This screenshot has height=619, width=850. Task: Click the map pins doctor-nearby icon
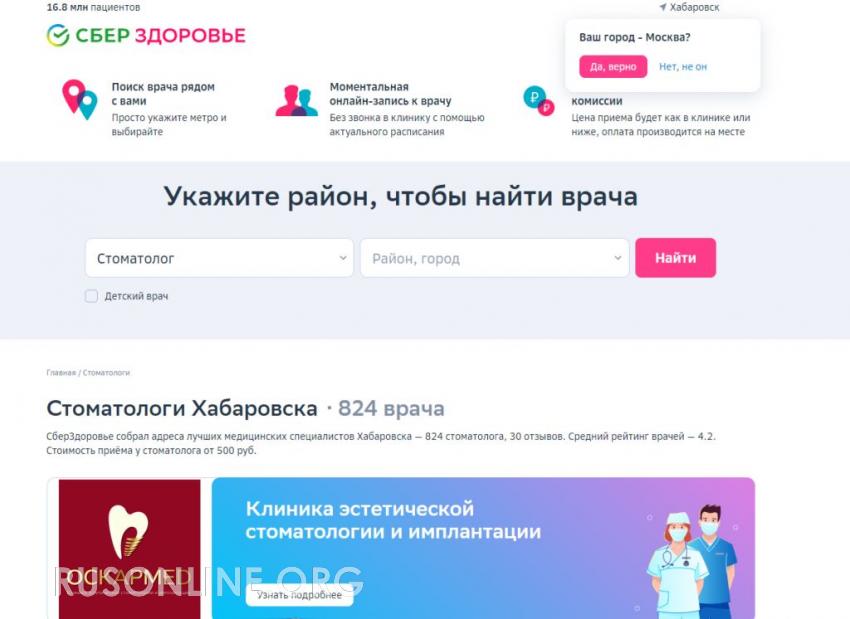[80, 99]
